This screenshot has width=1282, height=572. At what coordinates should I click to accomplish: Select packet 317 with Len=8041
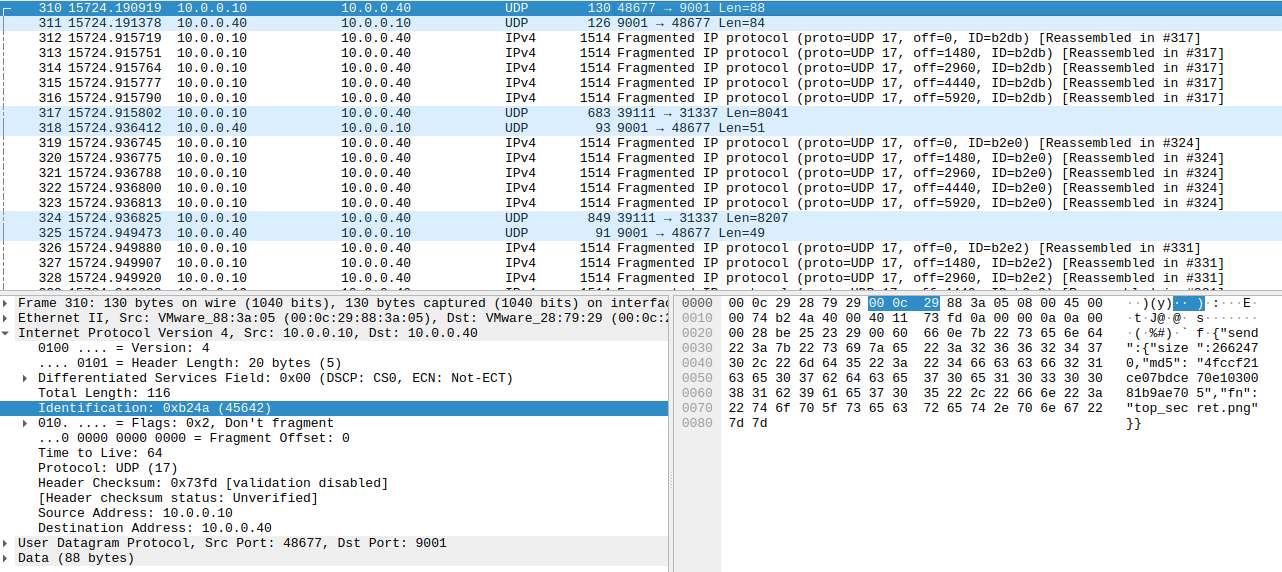click(x=400, y=113)
